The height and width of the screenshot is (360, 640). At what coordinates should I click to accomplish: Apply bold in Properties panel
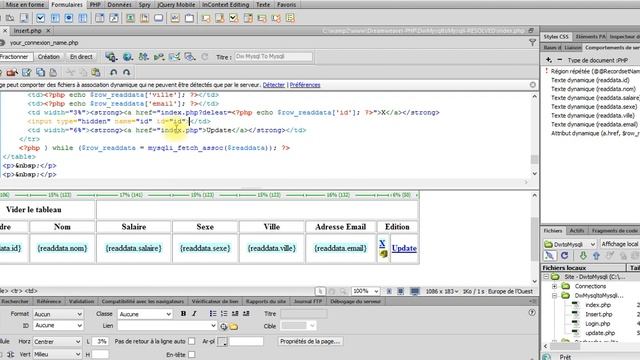point(183,313)
